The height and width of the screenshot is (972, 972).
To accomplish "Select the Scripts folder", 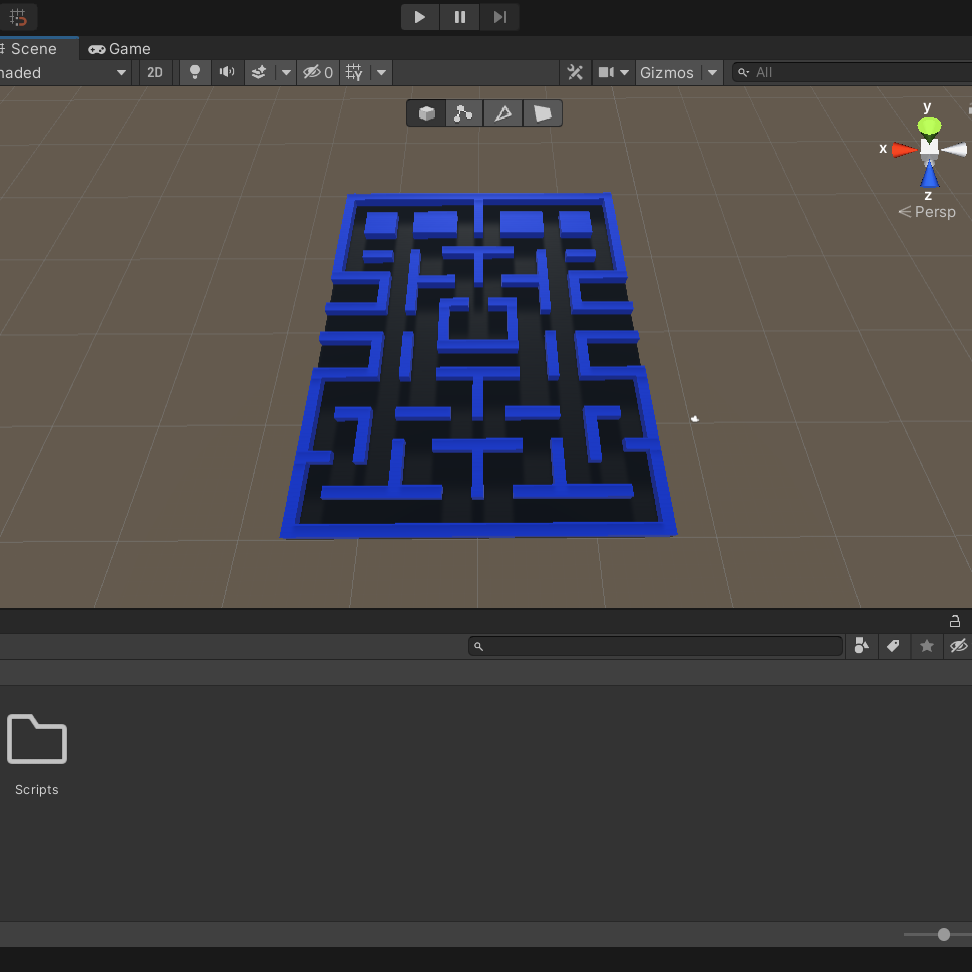I will pyautogui.click(x=37, y=755).
